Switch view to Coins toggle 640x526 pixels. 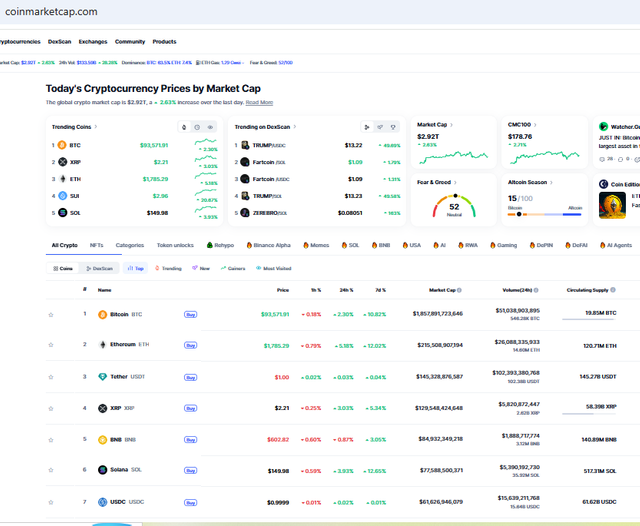pos(63,268)
